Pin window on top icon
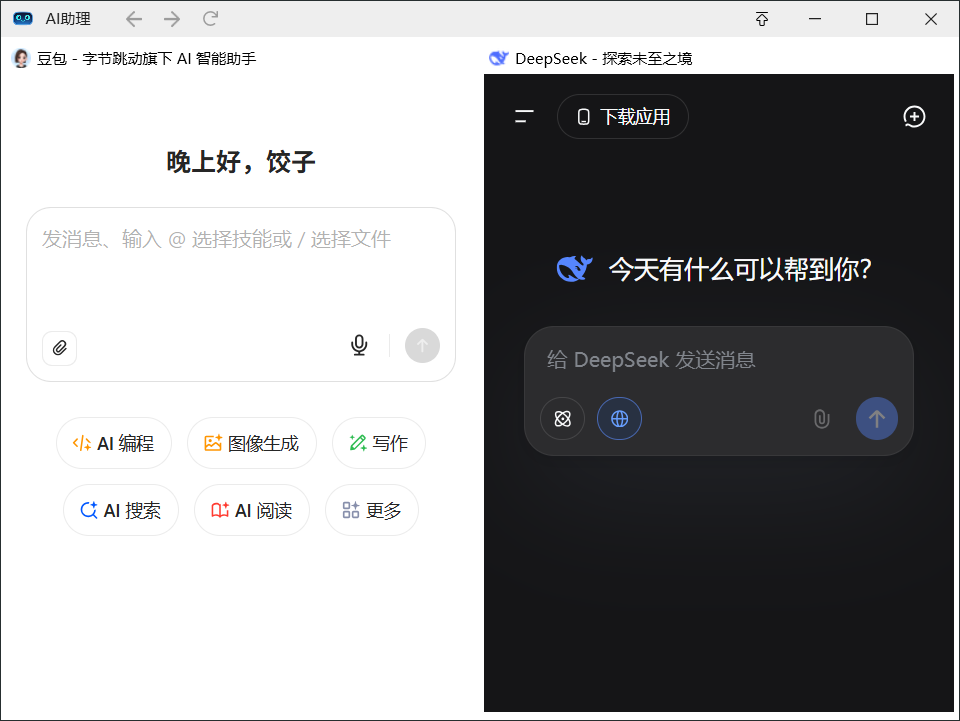Viewport: 960px width, 721px height. pyautogui.click(x=762, y=19)
